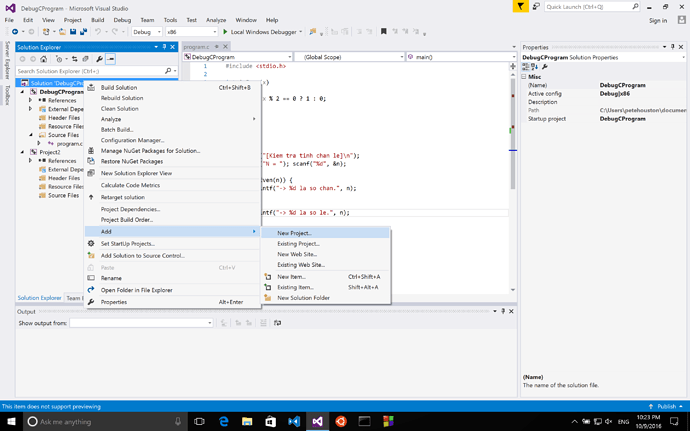Image resolution: width=690 pixels, height=431 pixels.
Task: Click Sync with Active Document icon
Action: [x=74, y=59]
